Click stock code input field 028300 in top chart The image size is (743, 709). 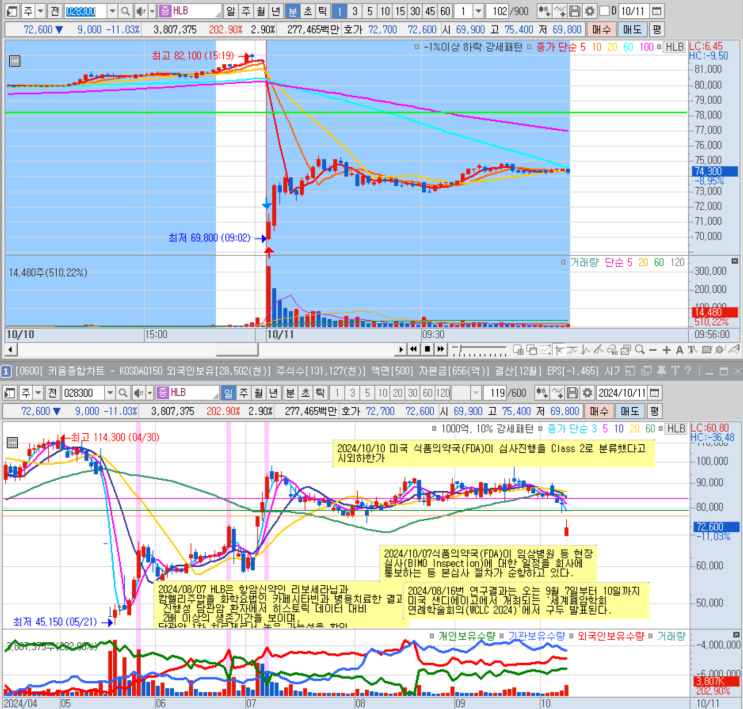(85, 11)
